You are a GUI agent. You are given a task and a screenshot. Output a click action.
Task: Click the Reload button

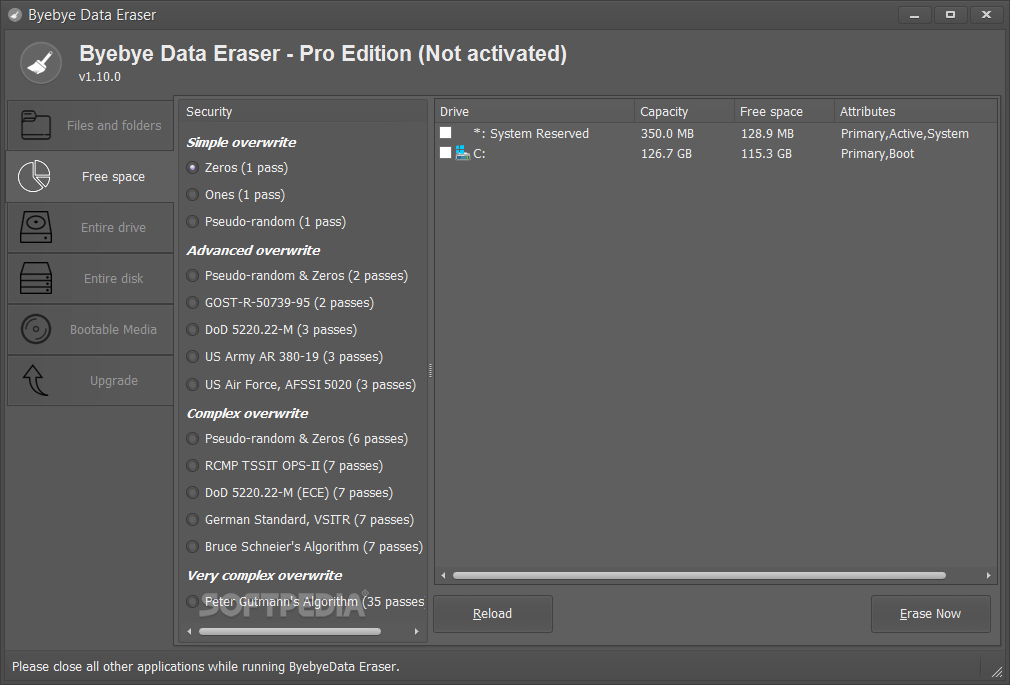pos(492,614)
